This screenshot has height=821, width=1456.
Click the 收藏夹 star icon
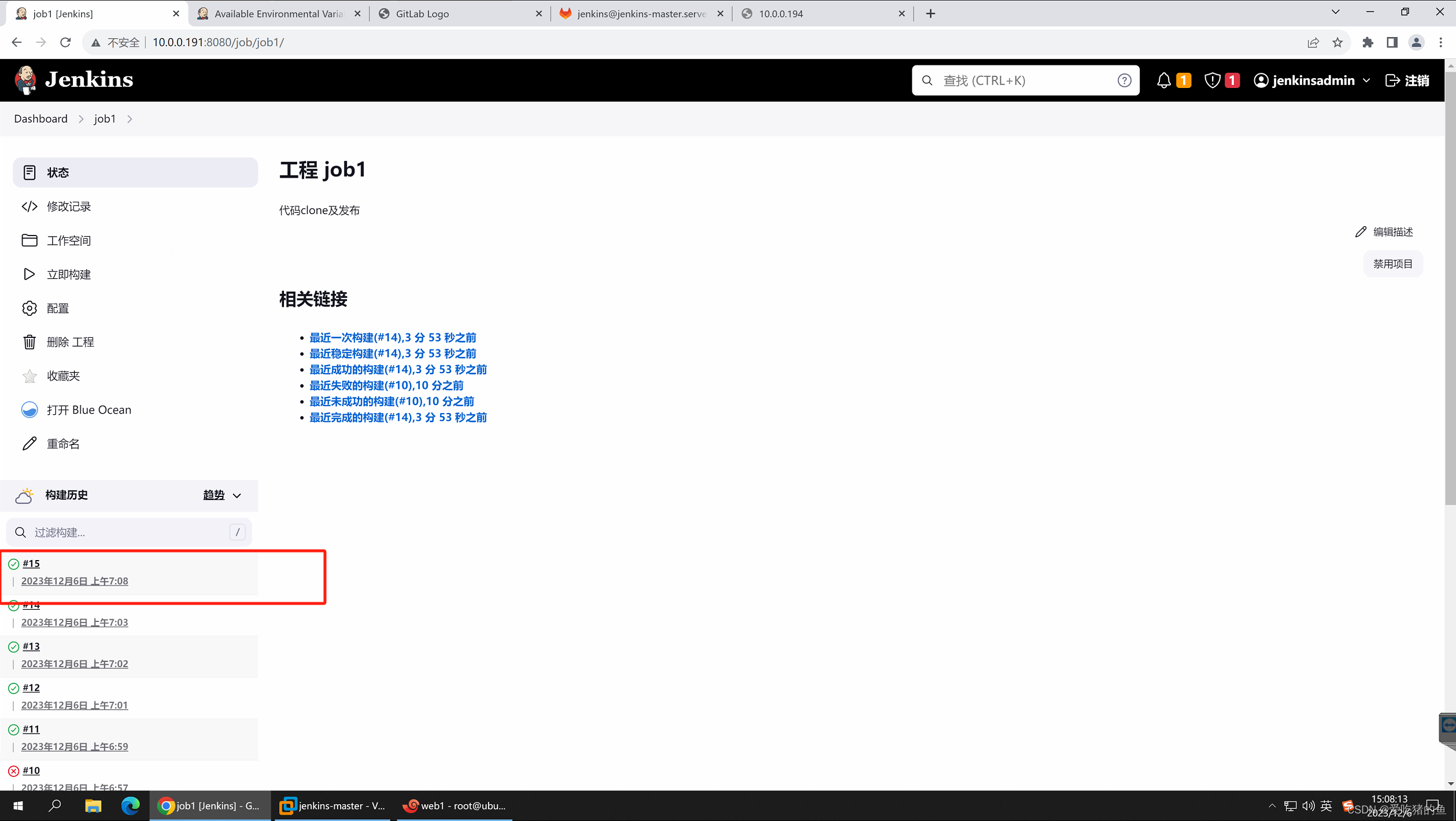(29, 376)
